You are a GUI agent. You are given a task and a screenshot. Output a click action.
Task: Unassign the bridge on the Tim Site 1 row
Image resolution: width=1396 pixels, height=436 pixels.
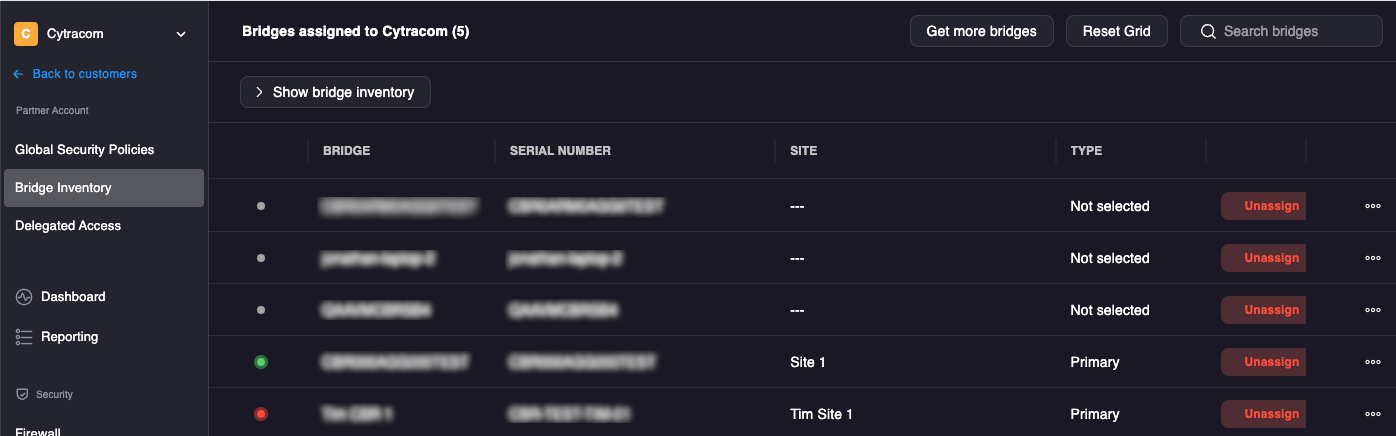[x=1264, y=414]
